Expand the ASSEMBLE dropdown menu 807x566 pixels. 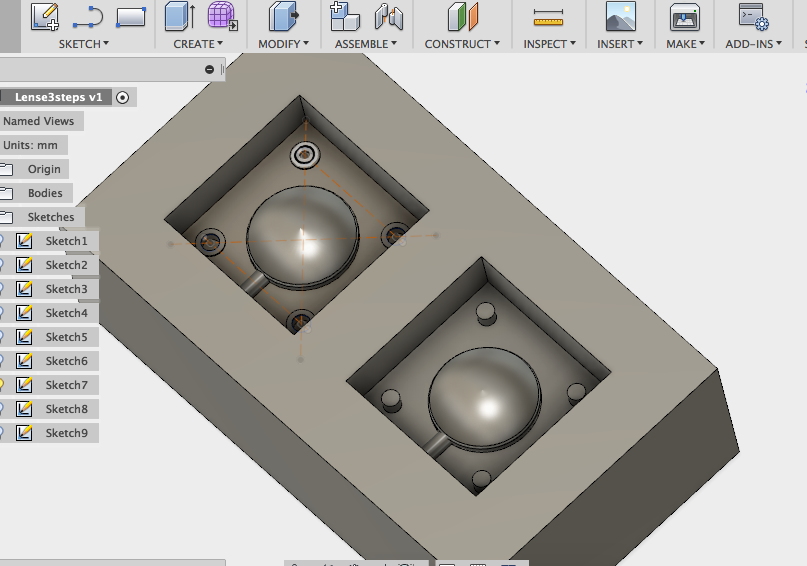[x=366, y=44]
